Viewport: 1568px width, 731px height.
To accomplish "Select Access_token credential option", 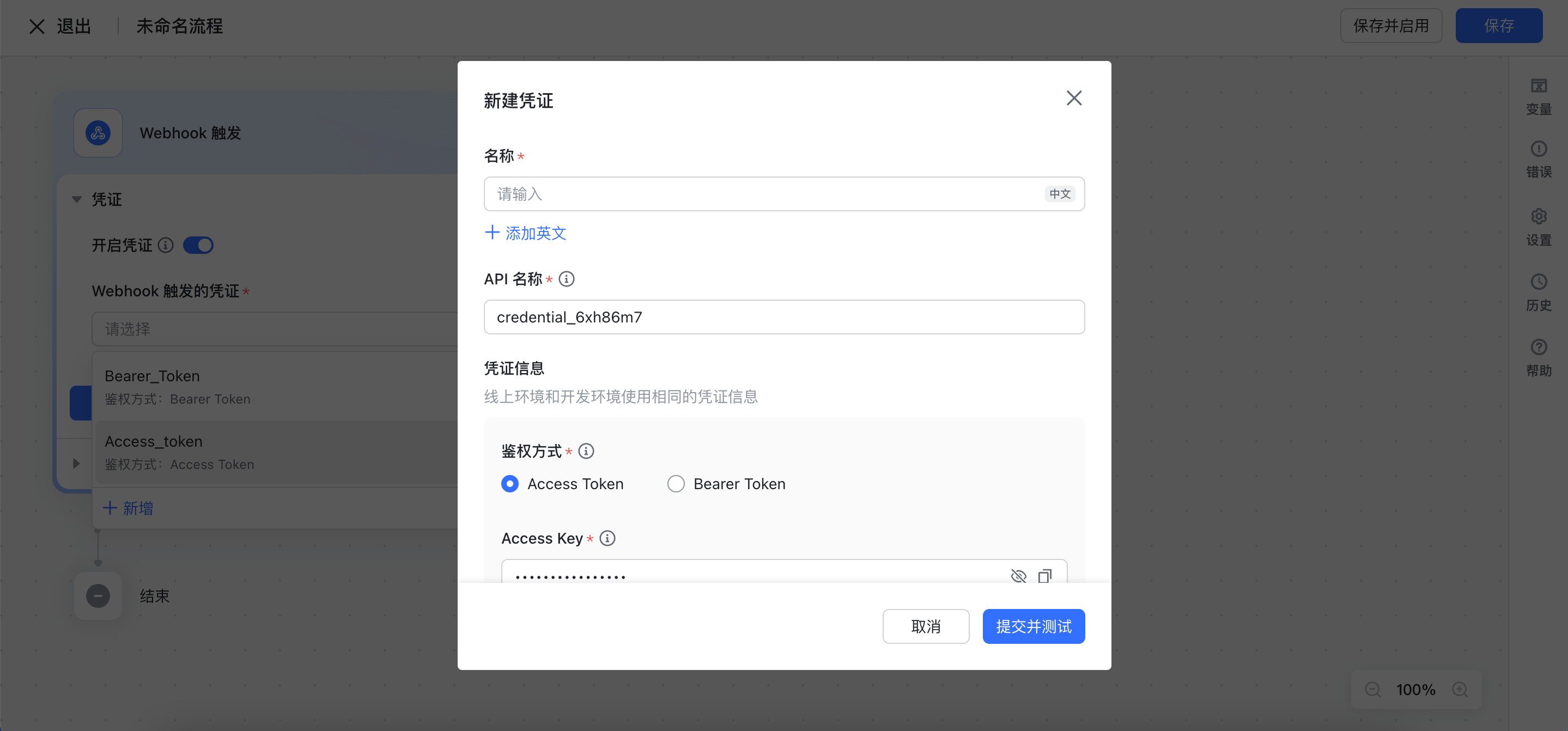I will click(277, 452).
